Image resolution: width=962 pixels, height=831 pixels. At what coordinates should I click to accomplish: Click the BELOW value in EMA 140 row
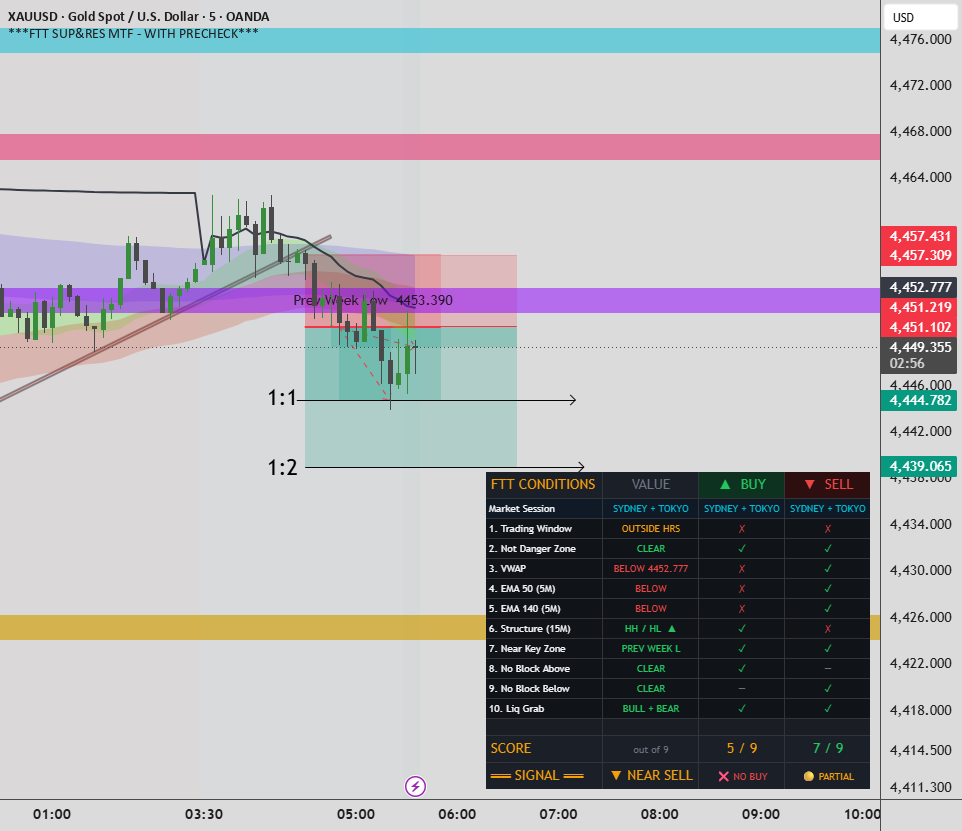pyautogui.click(x=650, y=608)
